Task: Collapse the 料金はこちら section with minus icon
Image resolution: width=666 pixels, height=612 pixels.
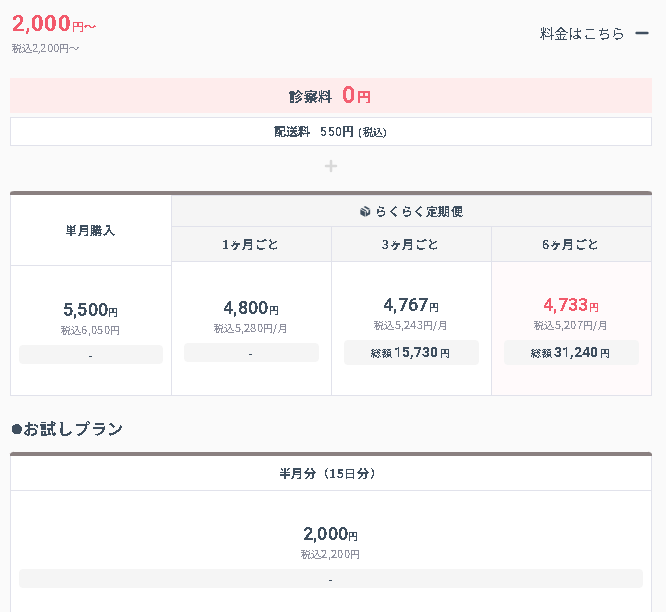Action: pos(641,33)
